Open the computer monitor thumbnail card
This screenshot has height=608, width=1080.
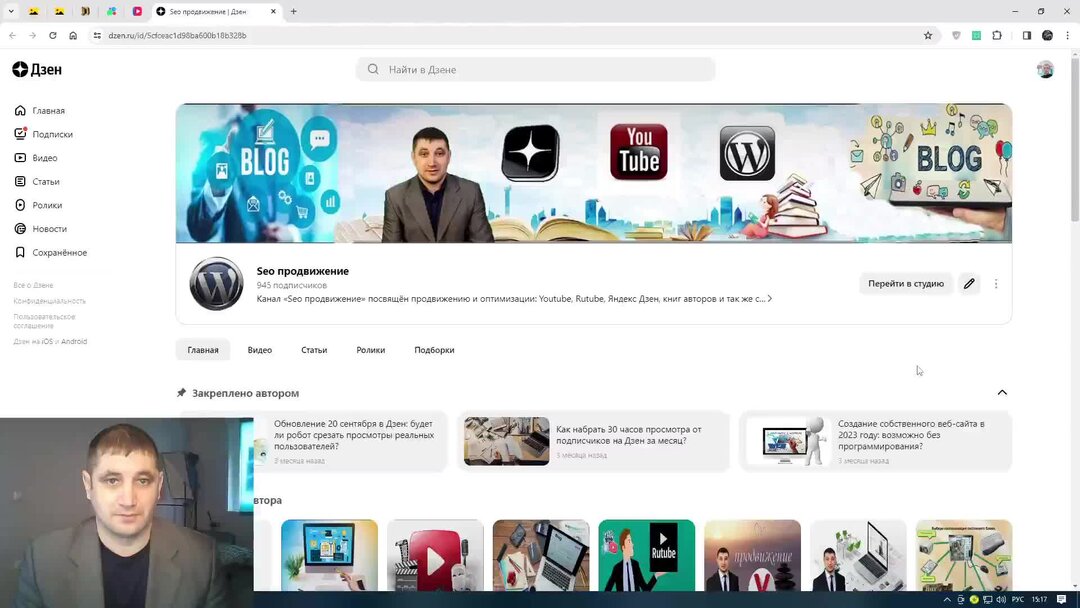coord(329,555)
